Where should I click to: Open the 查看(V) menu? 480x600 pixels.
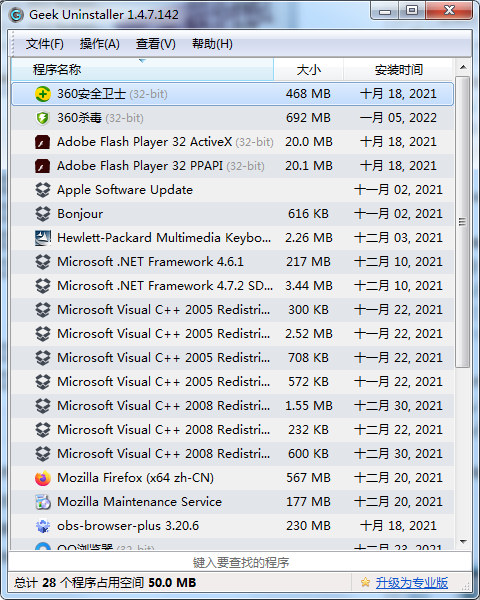pos(155,44)
